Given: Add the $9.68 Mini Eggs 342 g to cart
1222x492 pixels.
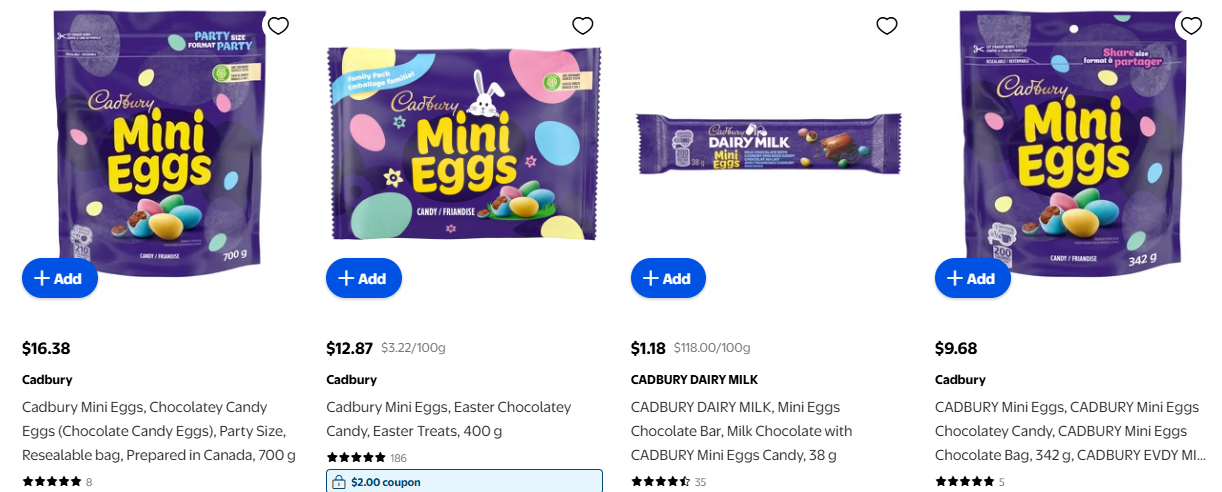Looking at the screenshot, I should click(973, 278).
